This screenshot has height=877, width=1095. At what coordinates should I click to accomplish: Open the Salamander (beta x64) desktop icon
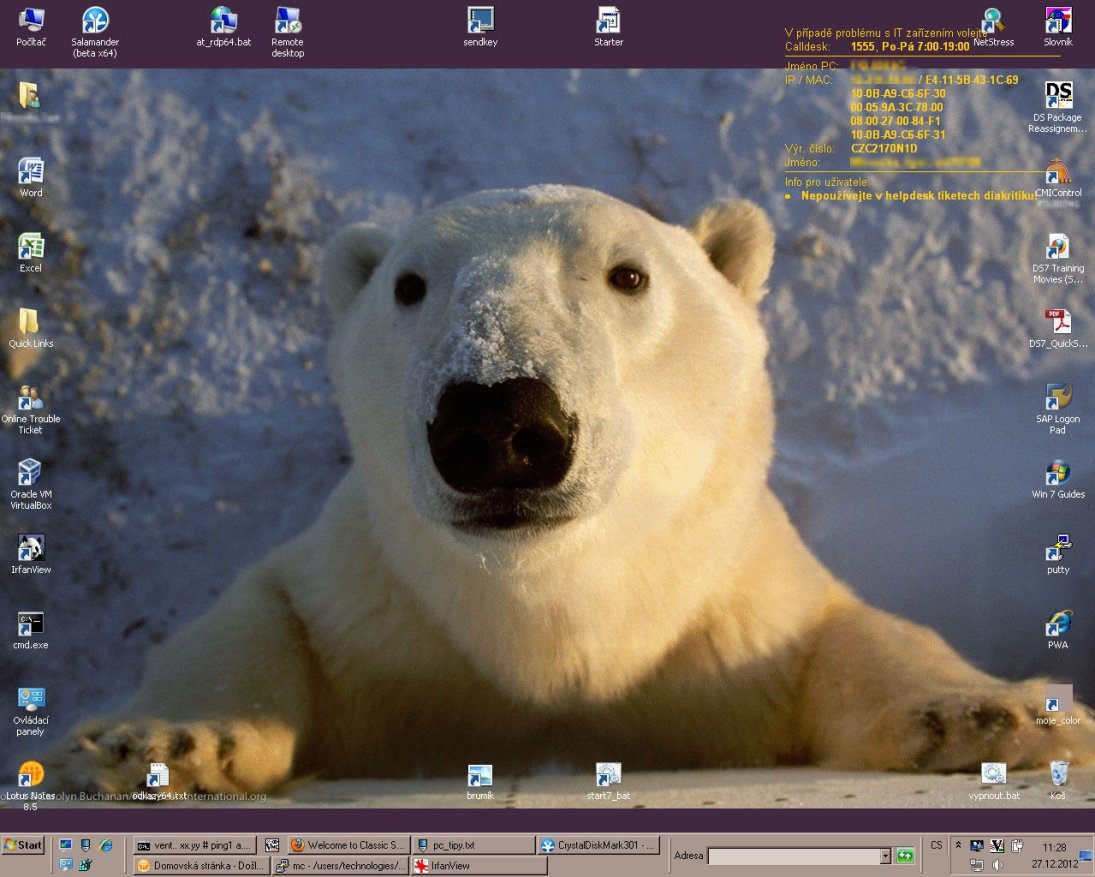coord(95,21)
